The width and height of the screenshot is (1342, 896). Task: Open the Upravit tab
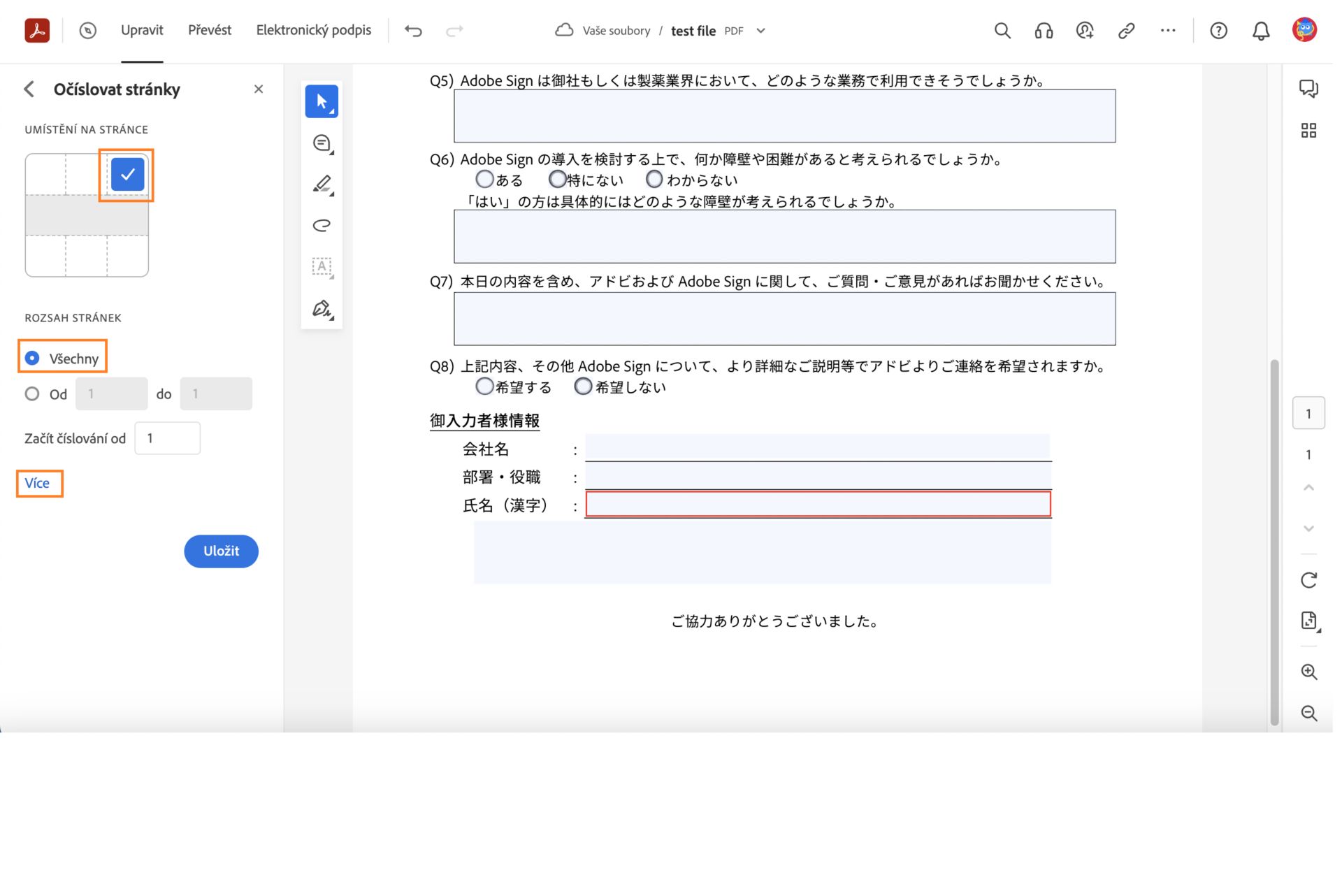tap(142, 30)
